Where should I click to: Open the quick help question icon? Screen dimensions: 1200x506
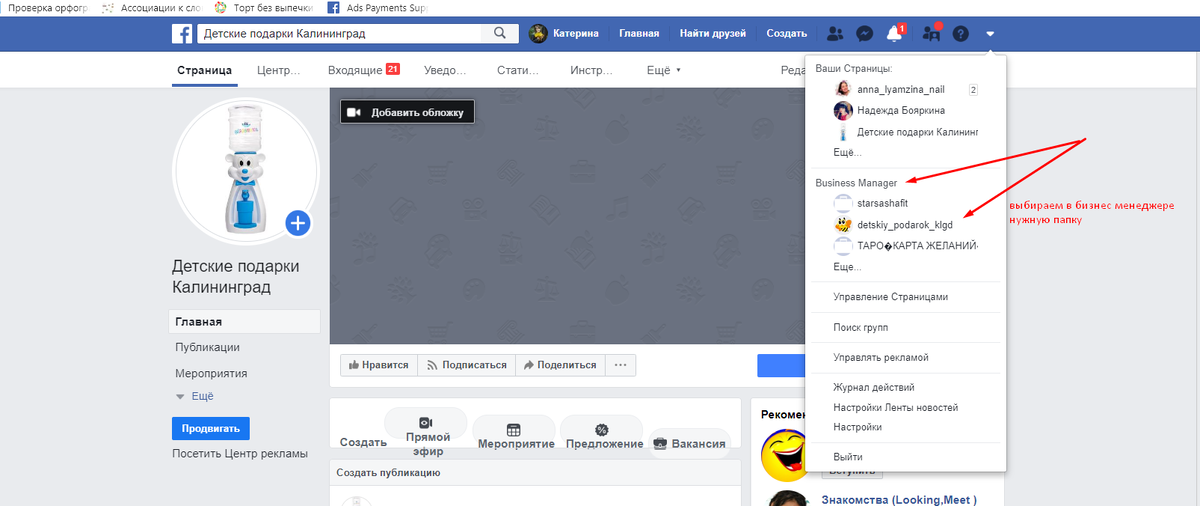[x=960, y=33]
